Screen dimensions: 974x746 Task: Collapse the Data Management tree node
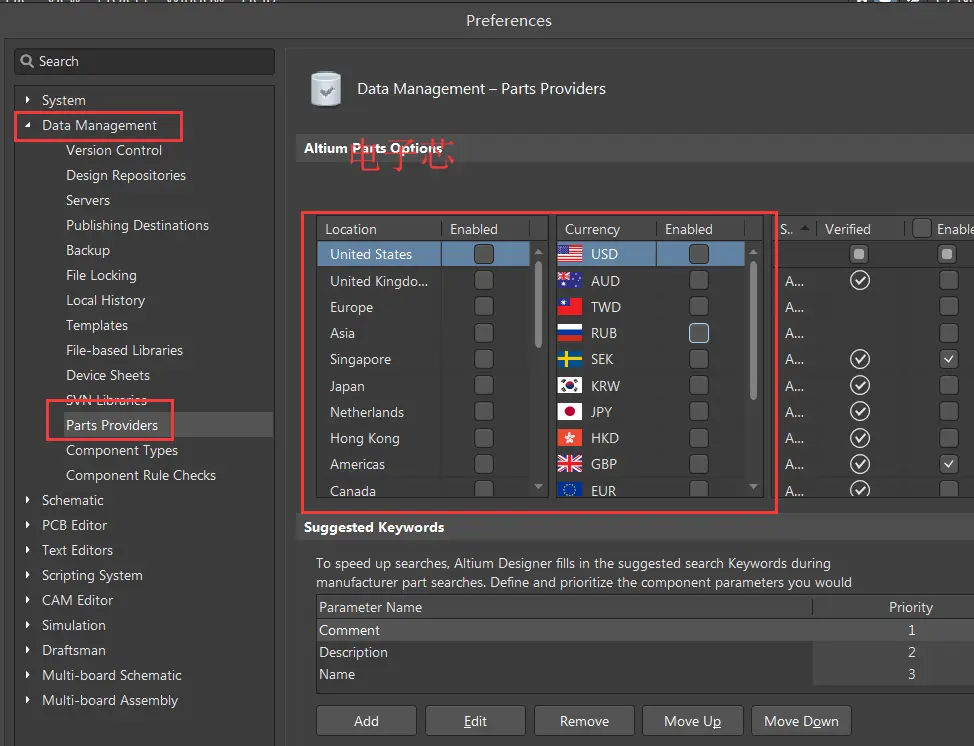click(27, 125)
